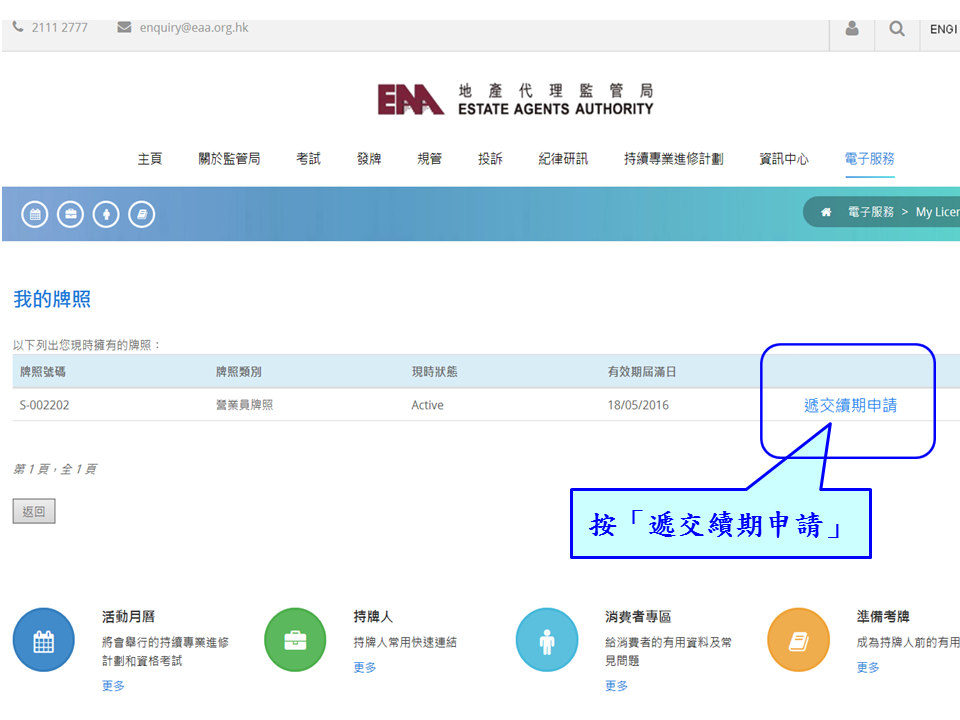This screenshot has height=720, width=960.
Task: Open the green 持牌人 briefcase icon
Action: click(x=295, y=640)
